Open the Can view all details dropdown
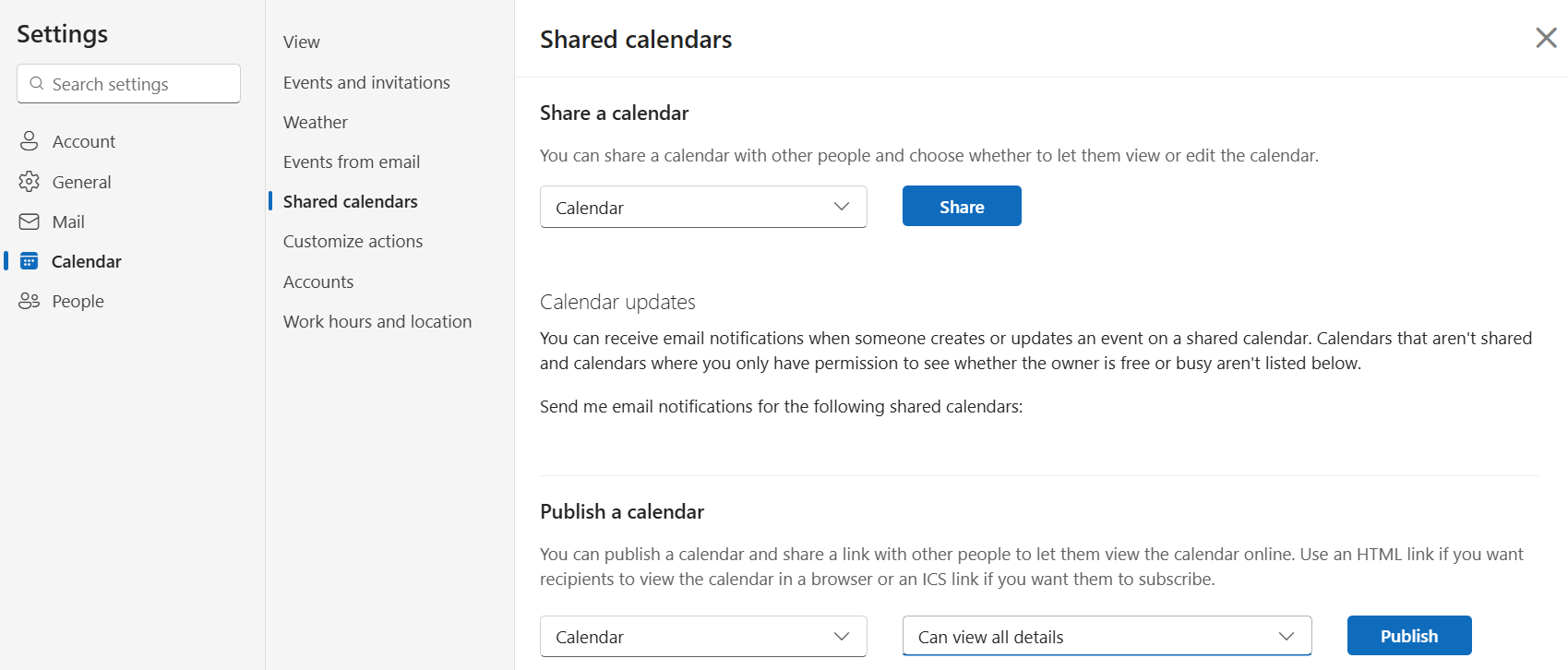Viewport: 1568px width, 670px height. pos(1107,636)
